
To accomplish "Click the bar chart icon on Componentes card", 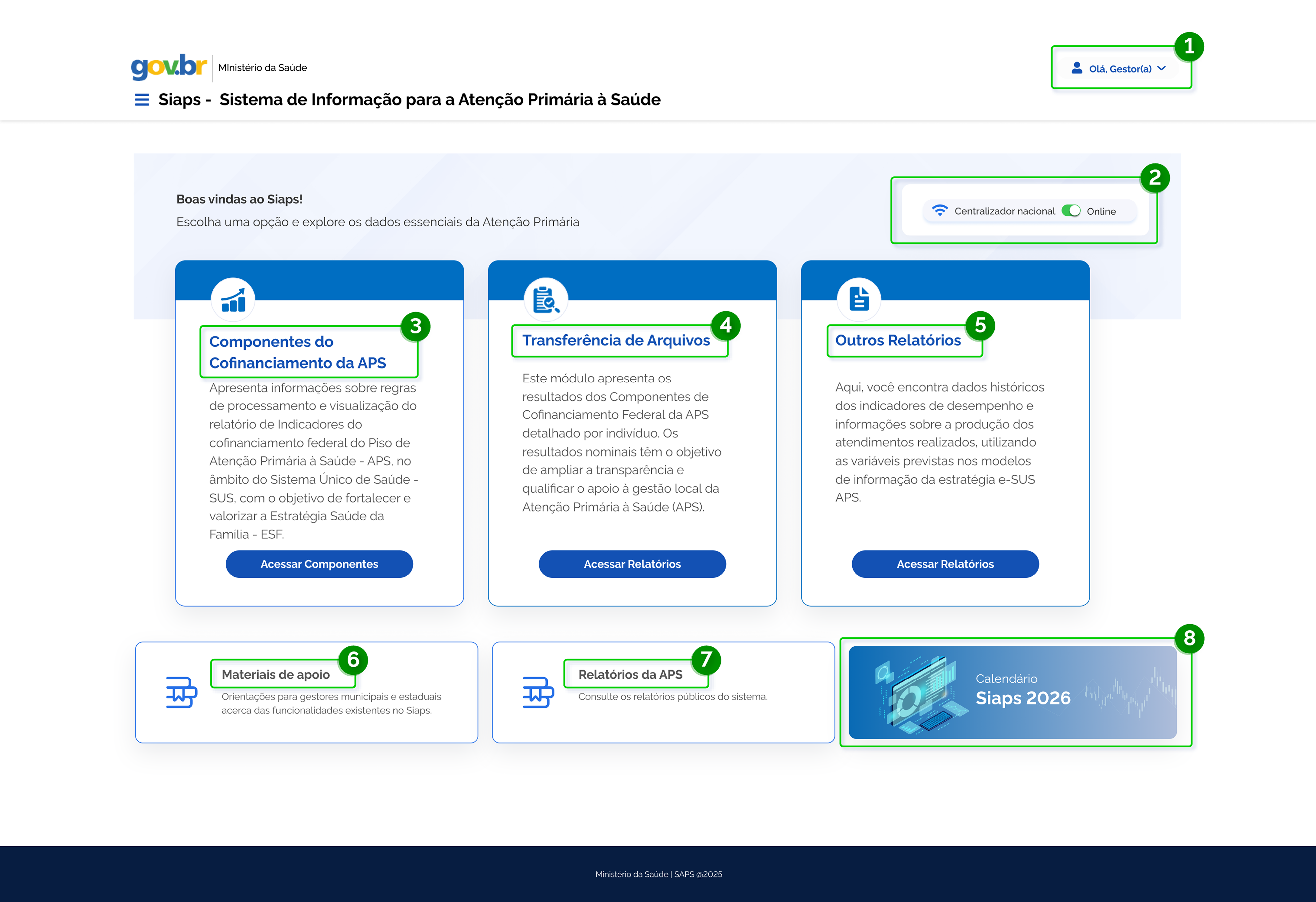I will click(233, 300).
